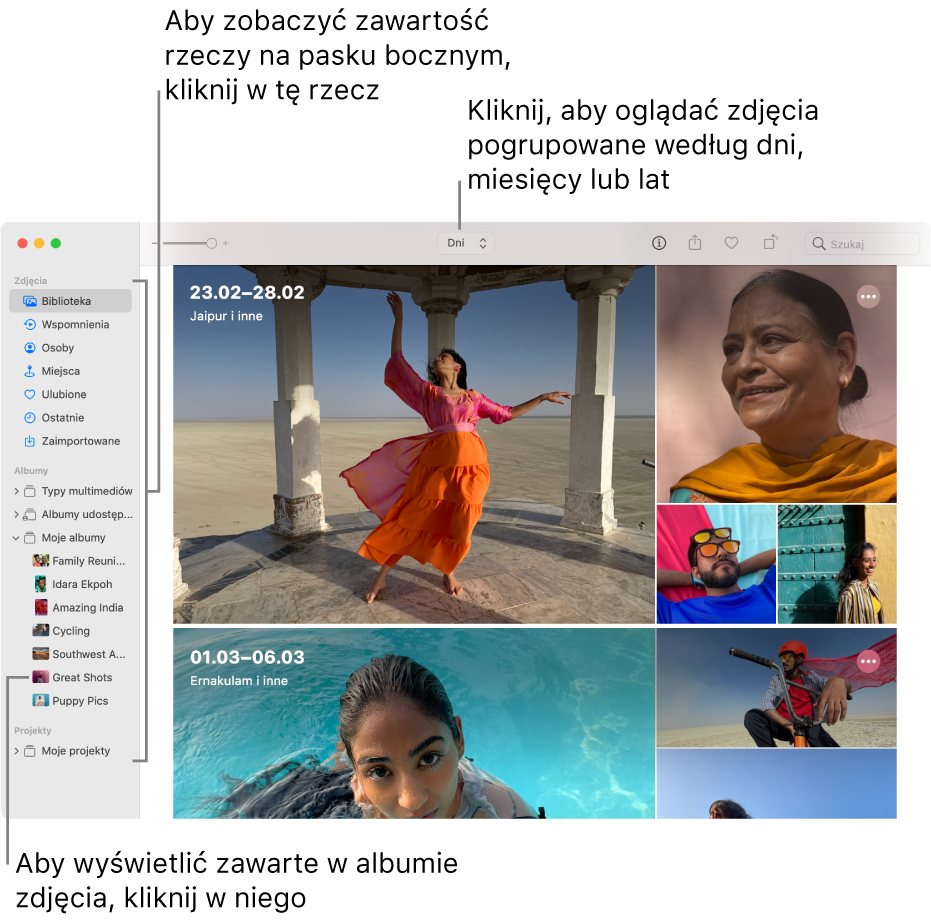Viewport: 931px width, 920px height.
Task: Mark the photo as favorite with the heart icon
Action: pos(732,243)
